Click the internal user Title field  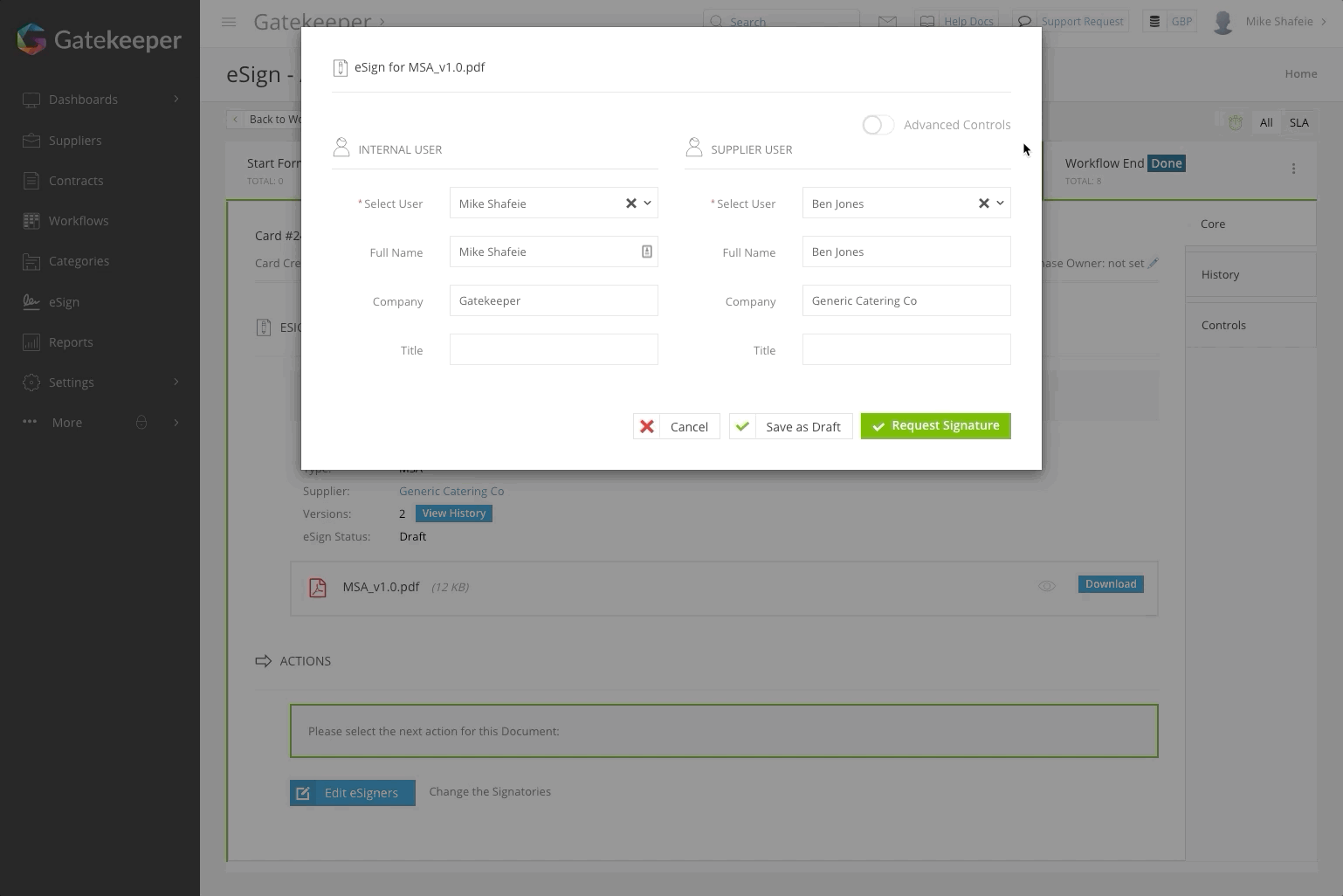554,349
